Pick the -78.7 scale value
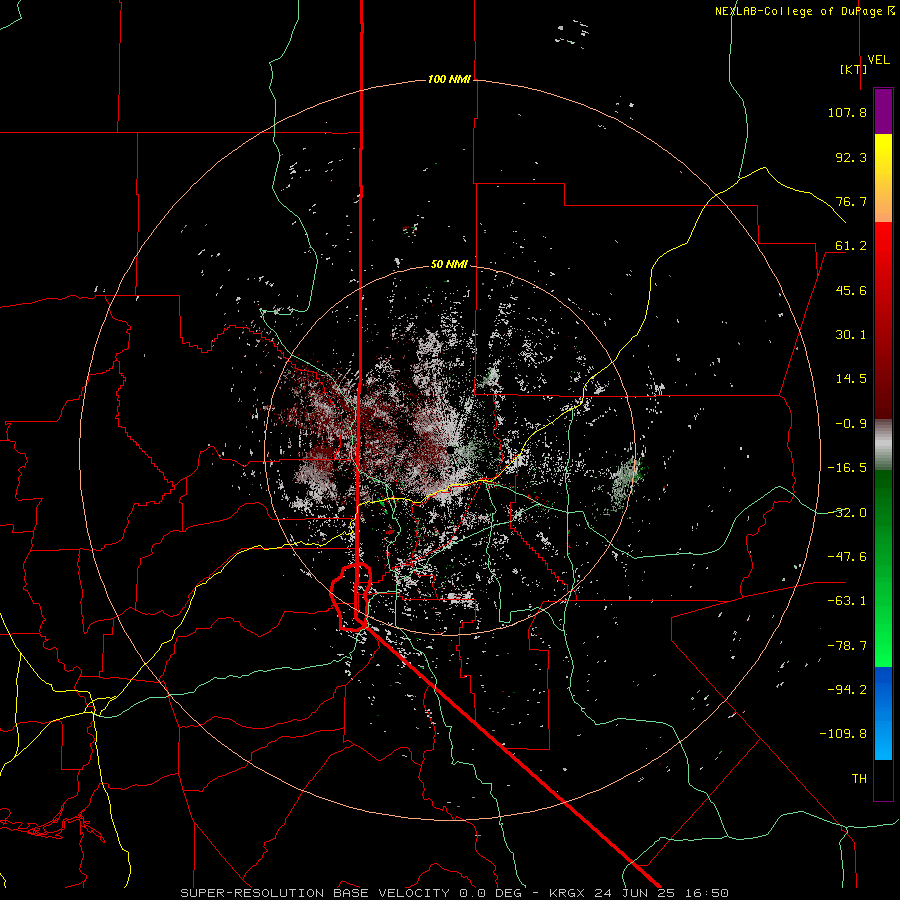Image resolution: width=900 pixels, height=900 pixels. (847, 646)
